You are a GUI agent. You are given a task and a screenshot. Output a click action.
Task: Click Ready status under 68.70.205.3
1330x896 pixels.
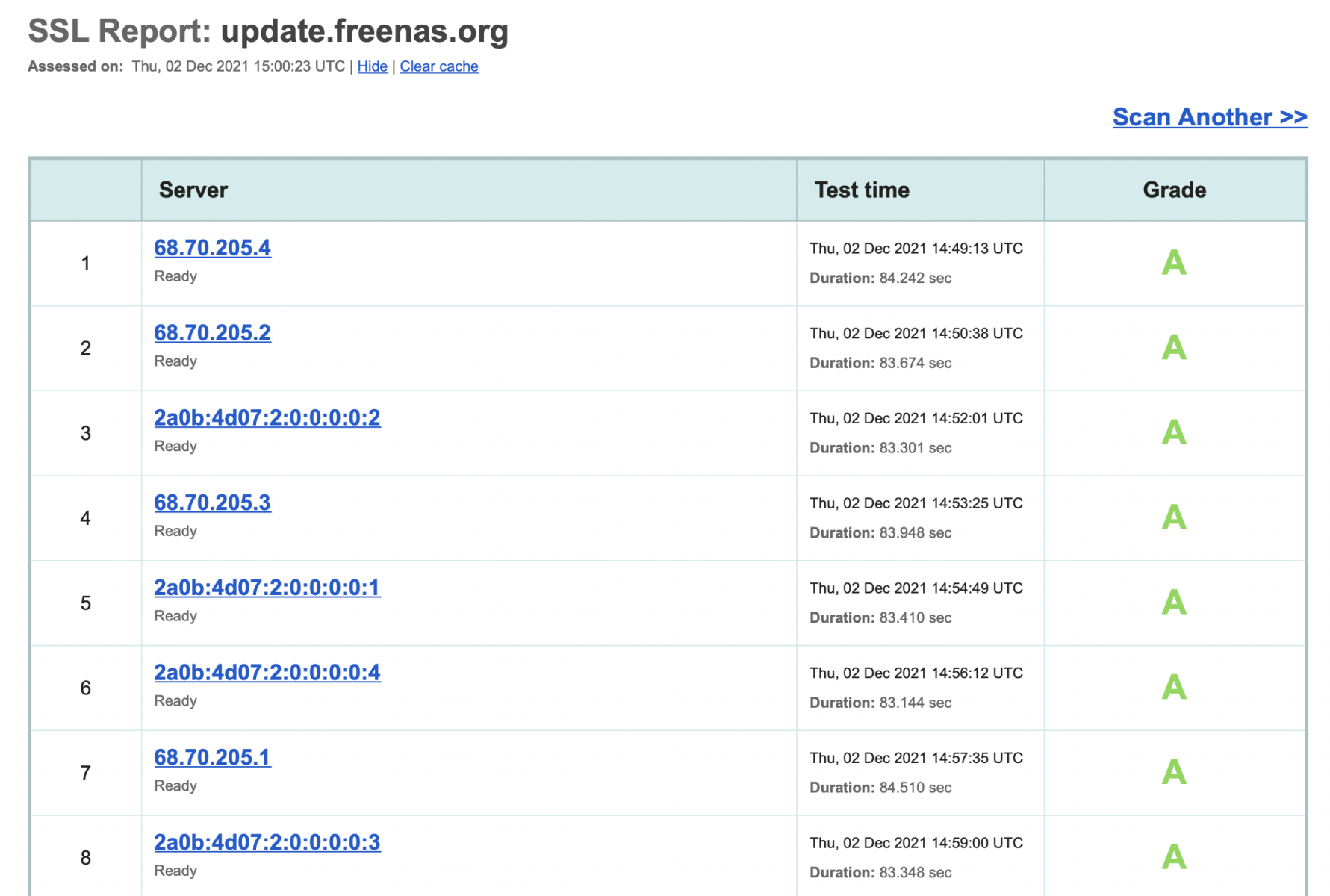175,531
